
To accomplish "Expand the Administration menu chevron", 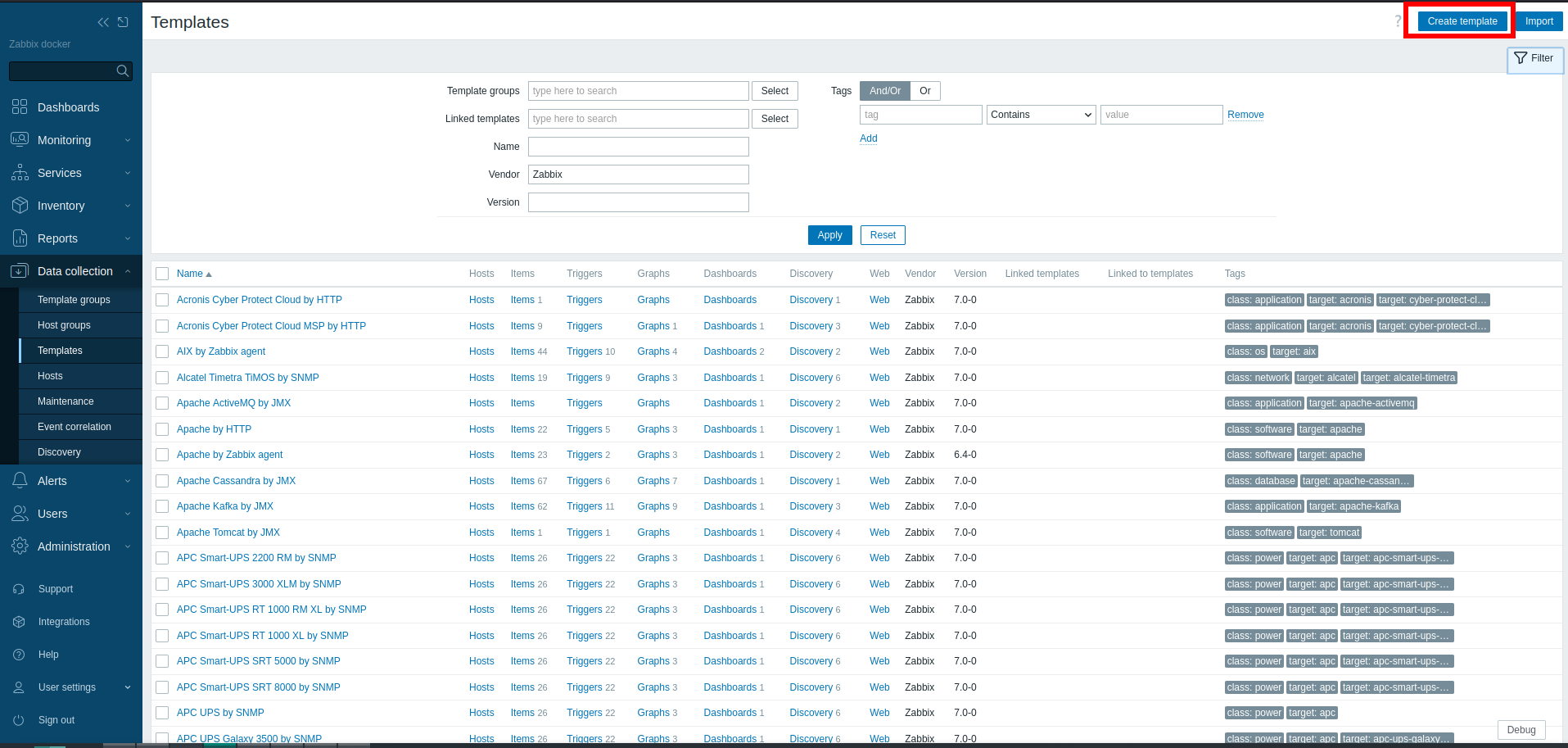I will tap(128, 546).
